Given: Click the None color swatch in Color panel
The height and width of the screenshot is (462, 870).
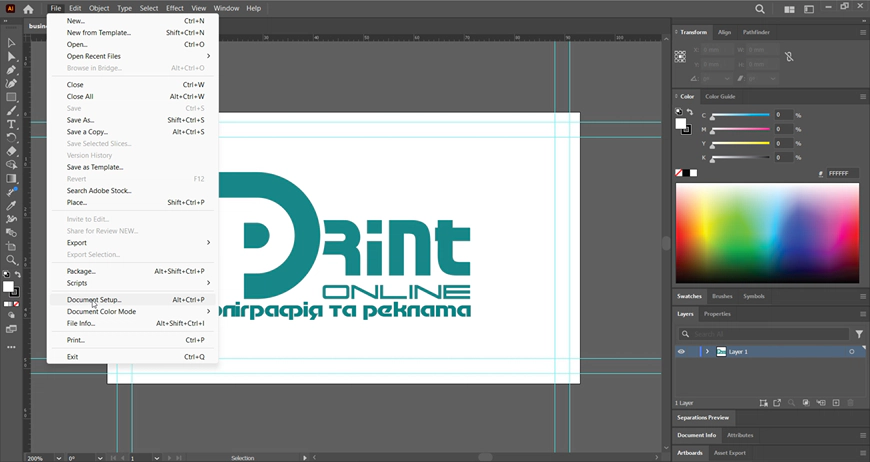Looking at the screenshot, I should (679, 173).
